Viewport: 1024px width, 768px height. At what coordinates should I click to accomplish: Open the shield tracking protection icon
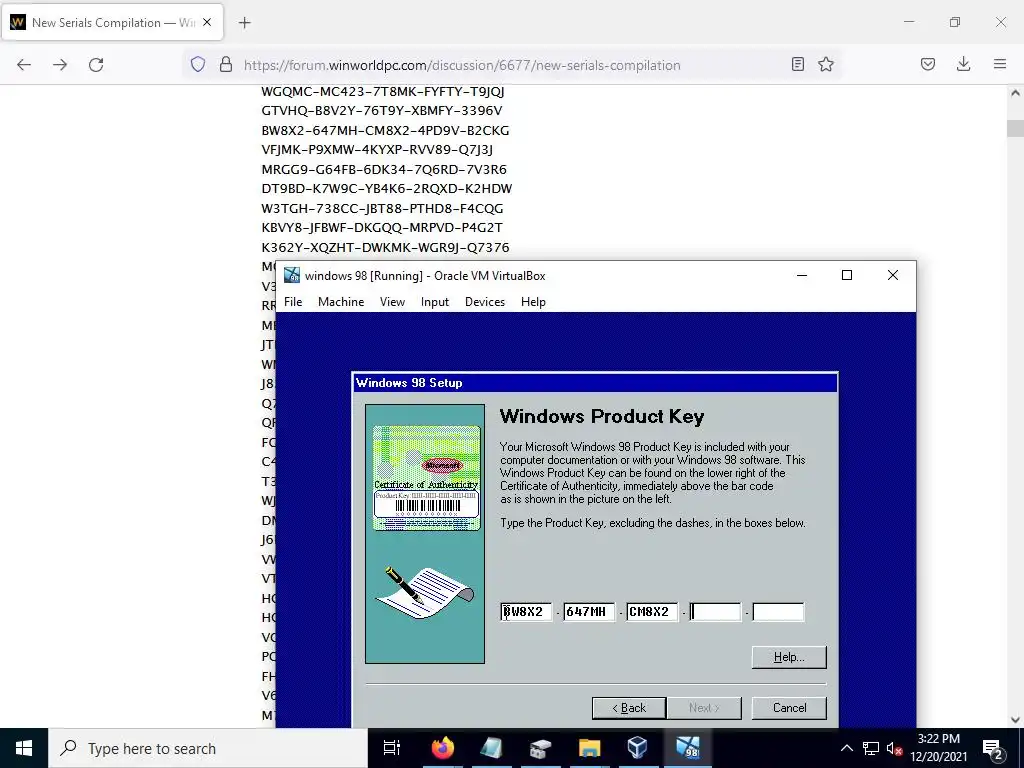point(198,64)
